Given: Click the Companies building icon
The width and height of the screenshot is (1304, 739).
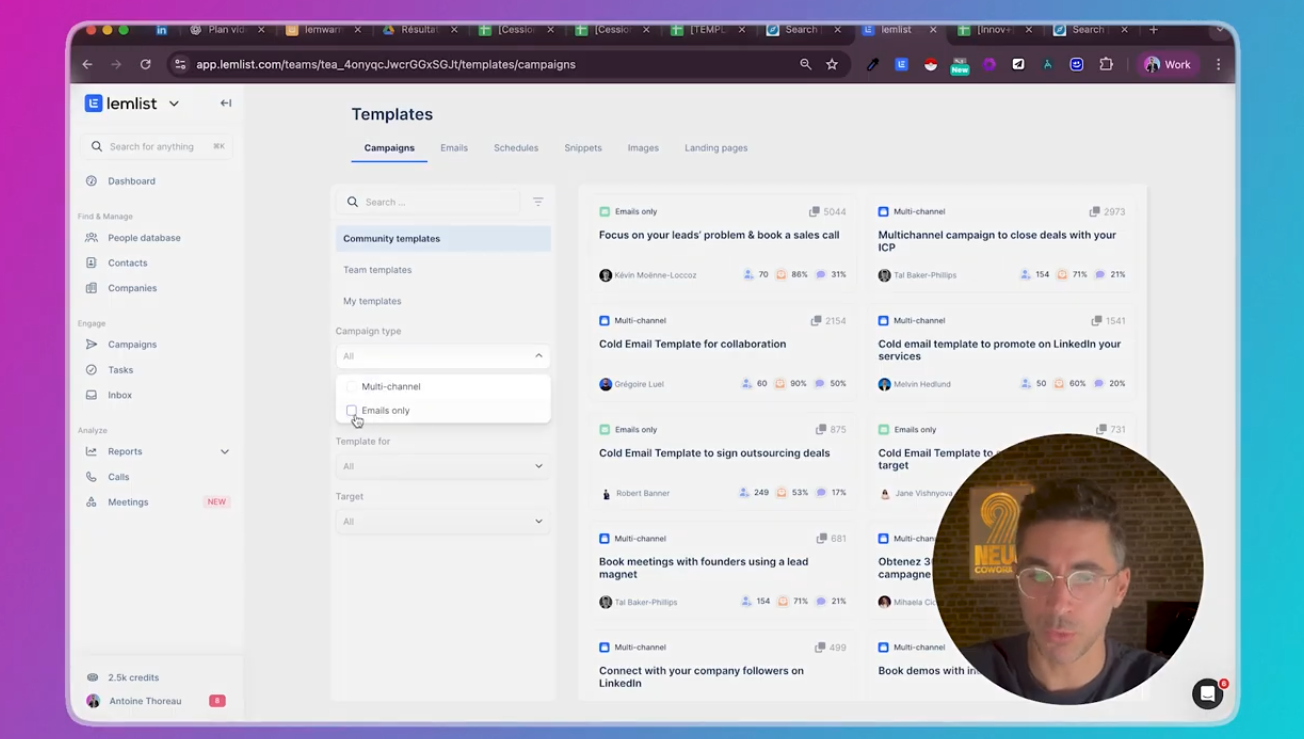Looking at the screenshot, I should [92, 288].
